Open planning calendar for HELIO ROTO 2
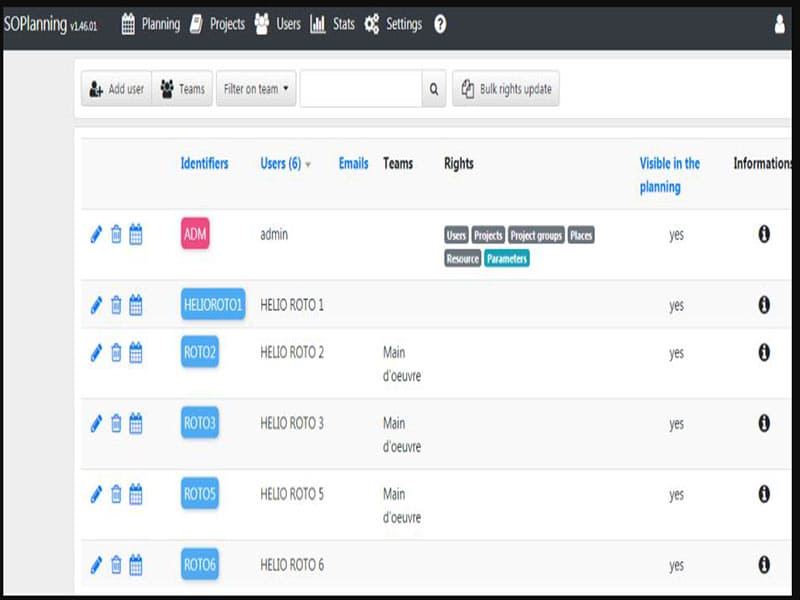 136,353
